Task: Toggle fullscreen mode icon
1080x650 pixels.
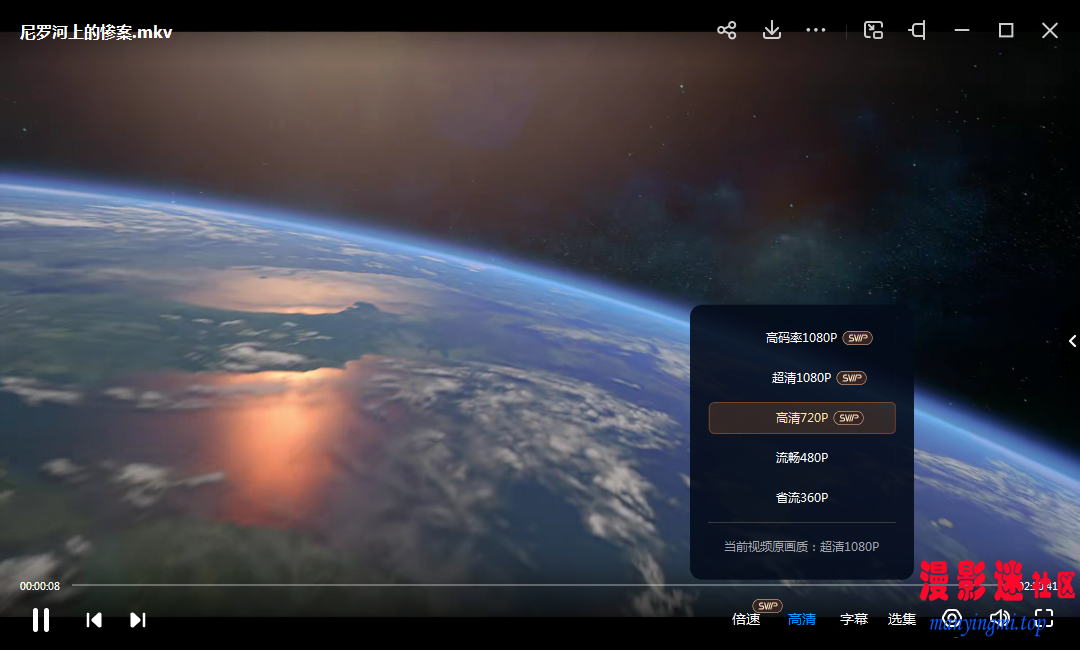Action: click(x=1044, y=619)
